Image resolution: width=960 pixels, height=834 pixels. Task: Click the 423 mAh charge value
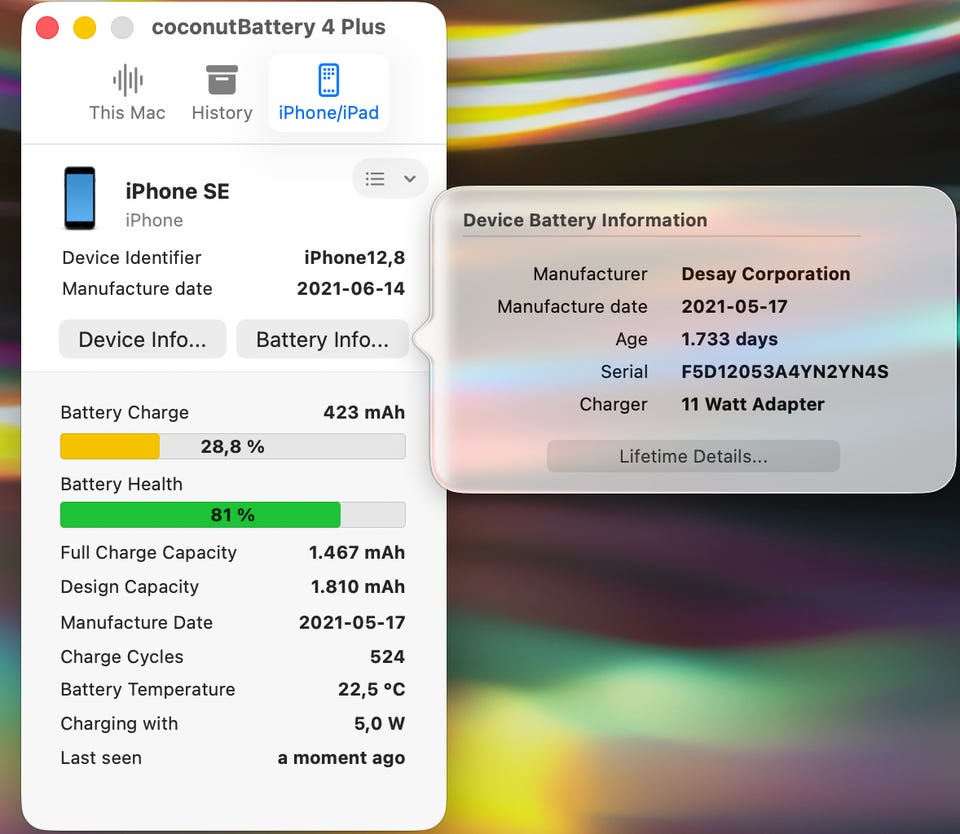(364, 412)
